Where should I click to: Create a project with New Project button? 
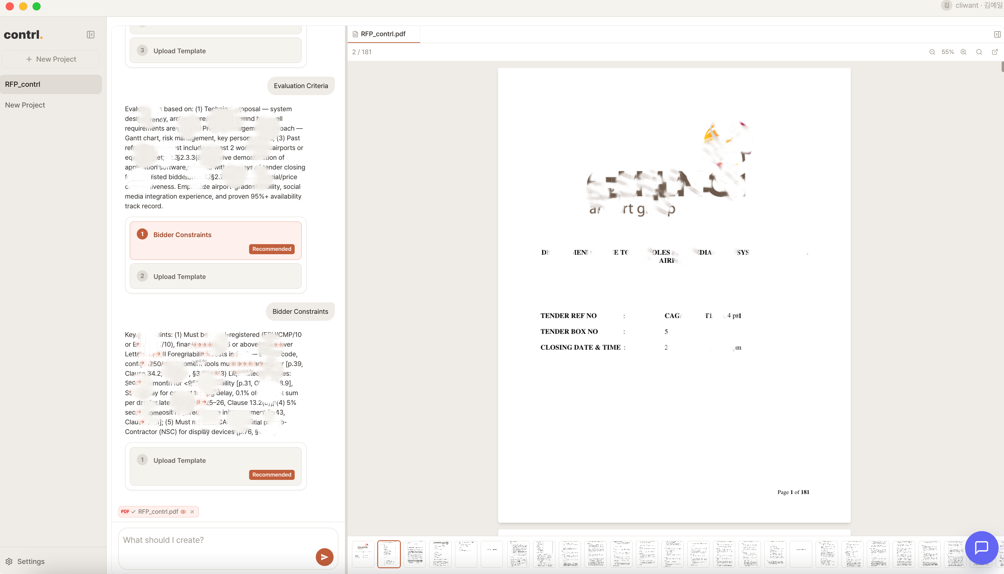coord(51,59)
